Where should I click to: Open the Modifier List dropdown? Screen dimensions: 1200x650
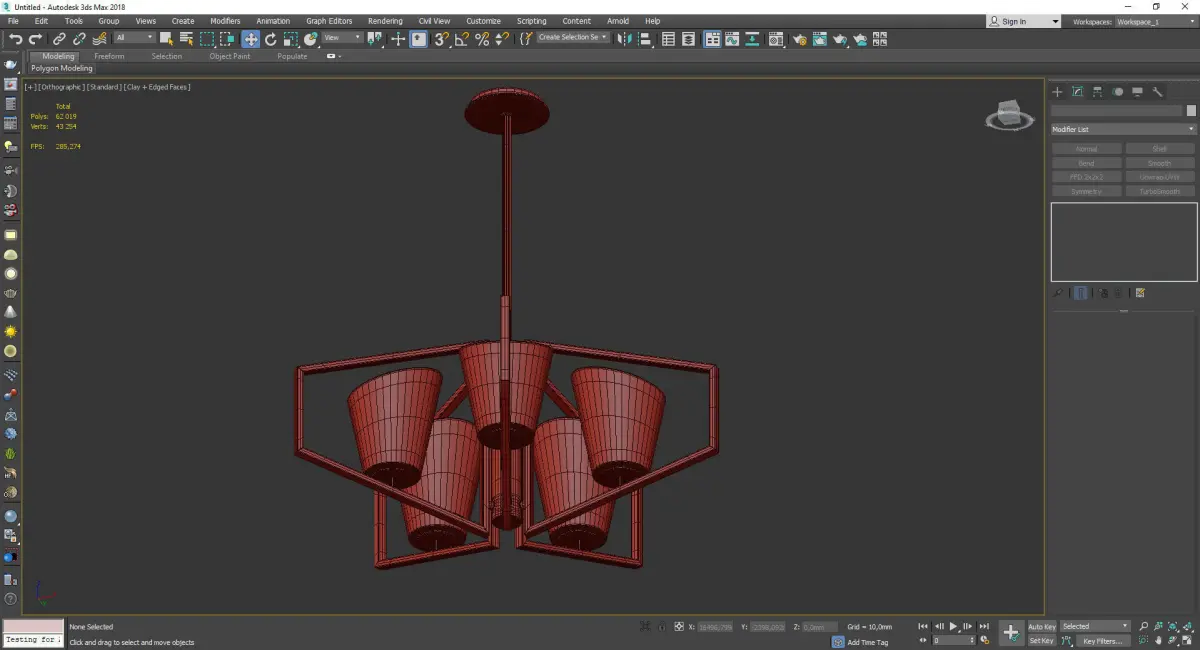(x=1123, y=129)
